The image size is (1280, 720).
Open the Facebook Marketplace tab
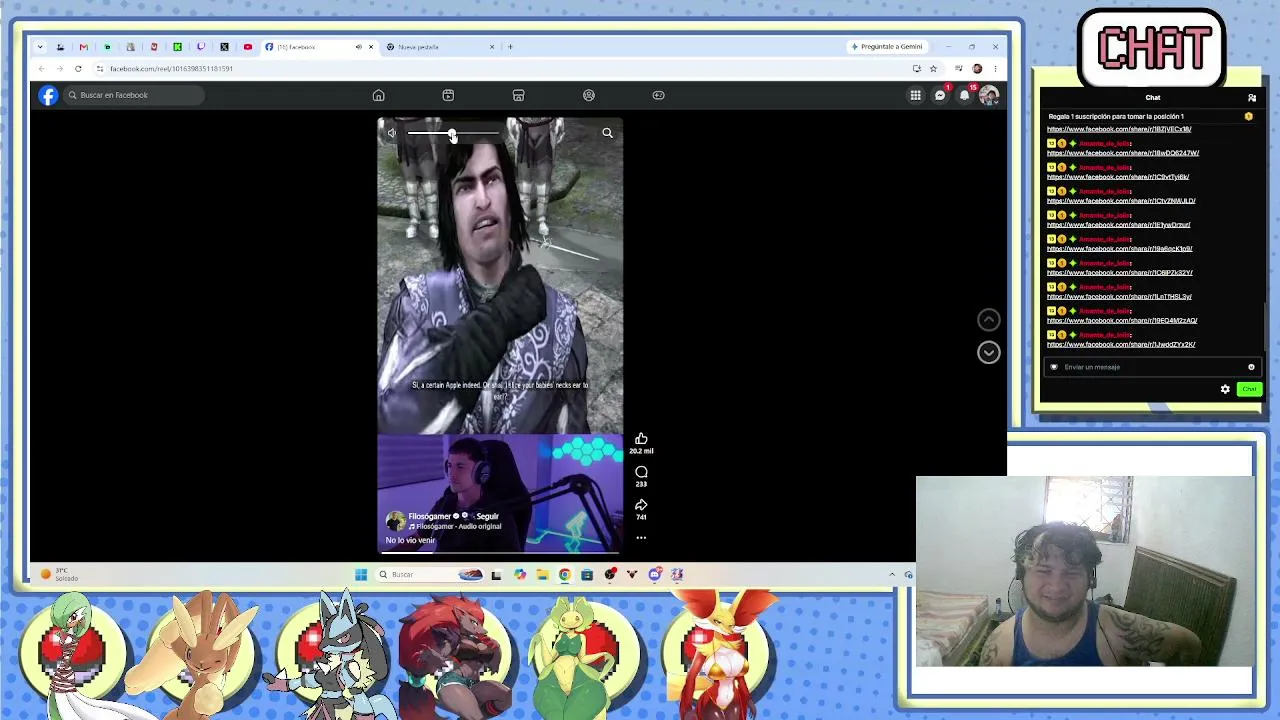pyautogui.click(x=518, y=95)
